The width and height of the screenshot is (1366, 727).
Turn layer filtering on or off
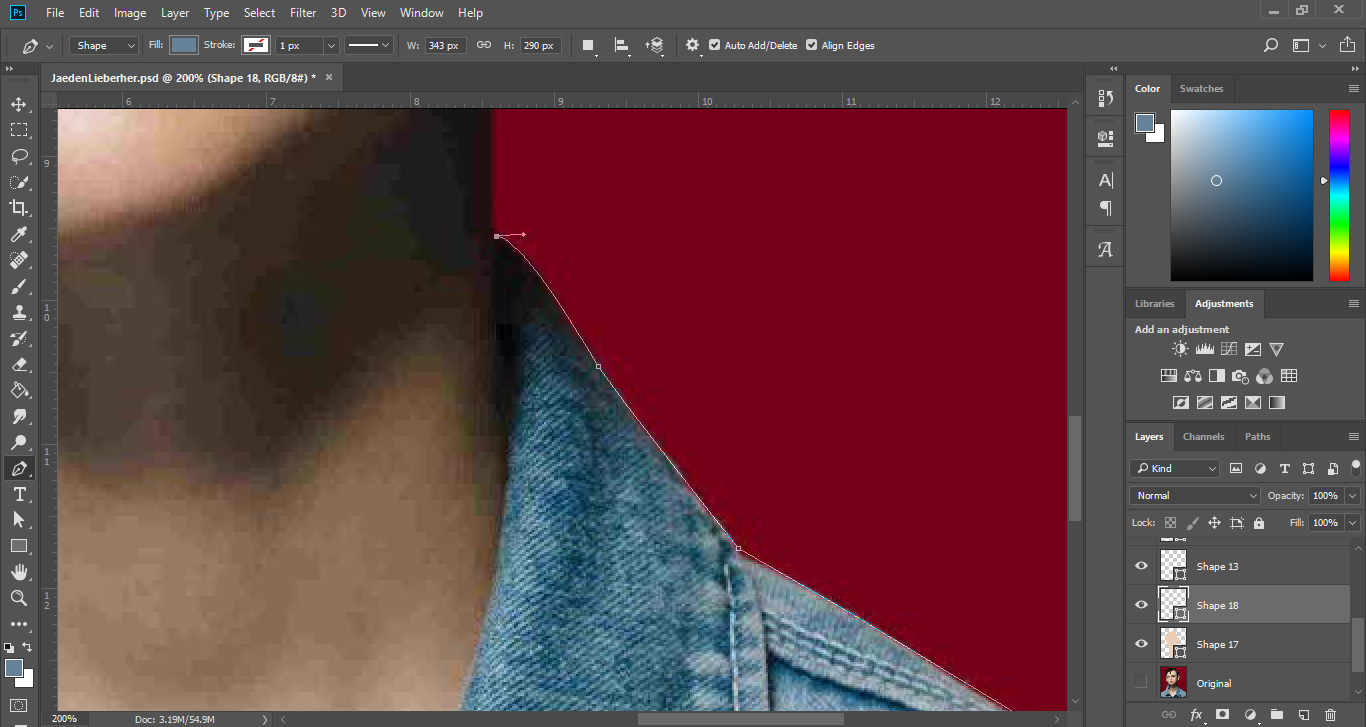(1356, 466)
